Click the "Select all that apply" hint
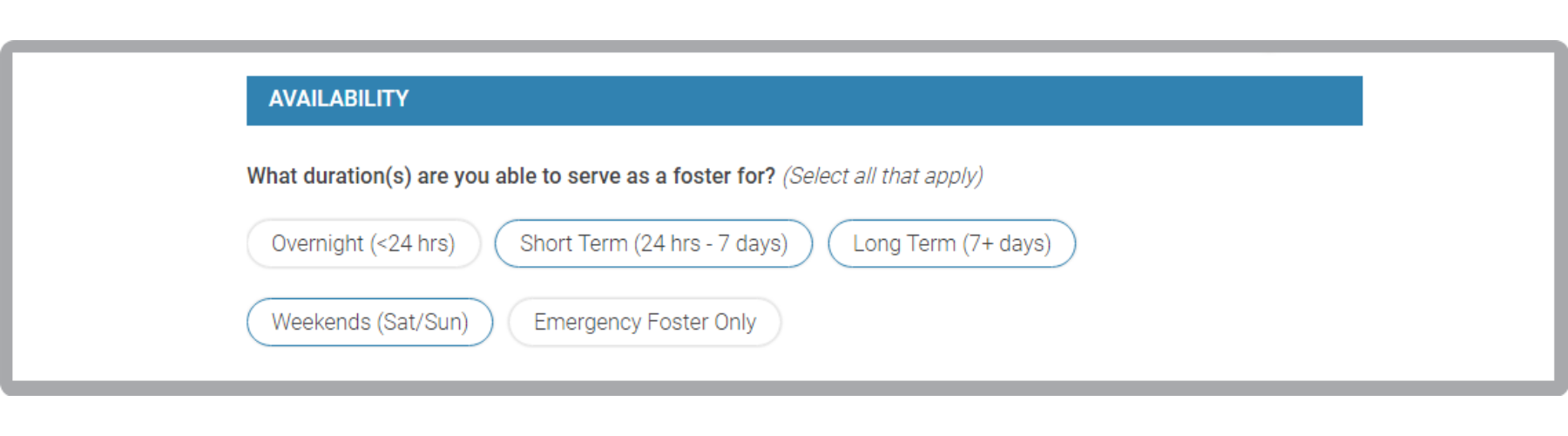The height and width of the screenshot is (436, 1568). [x=882, y=176]
